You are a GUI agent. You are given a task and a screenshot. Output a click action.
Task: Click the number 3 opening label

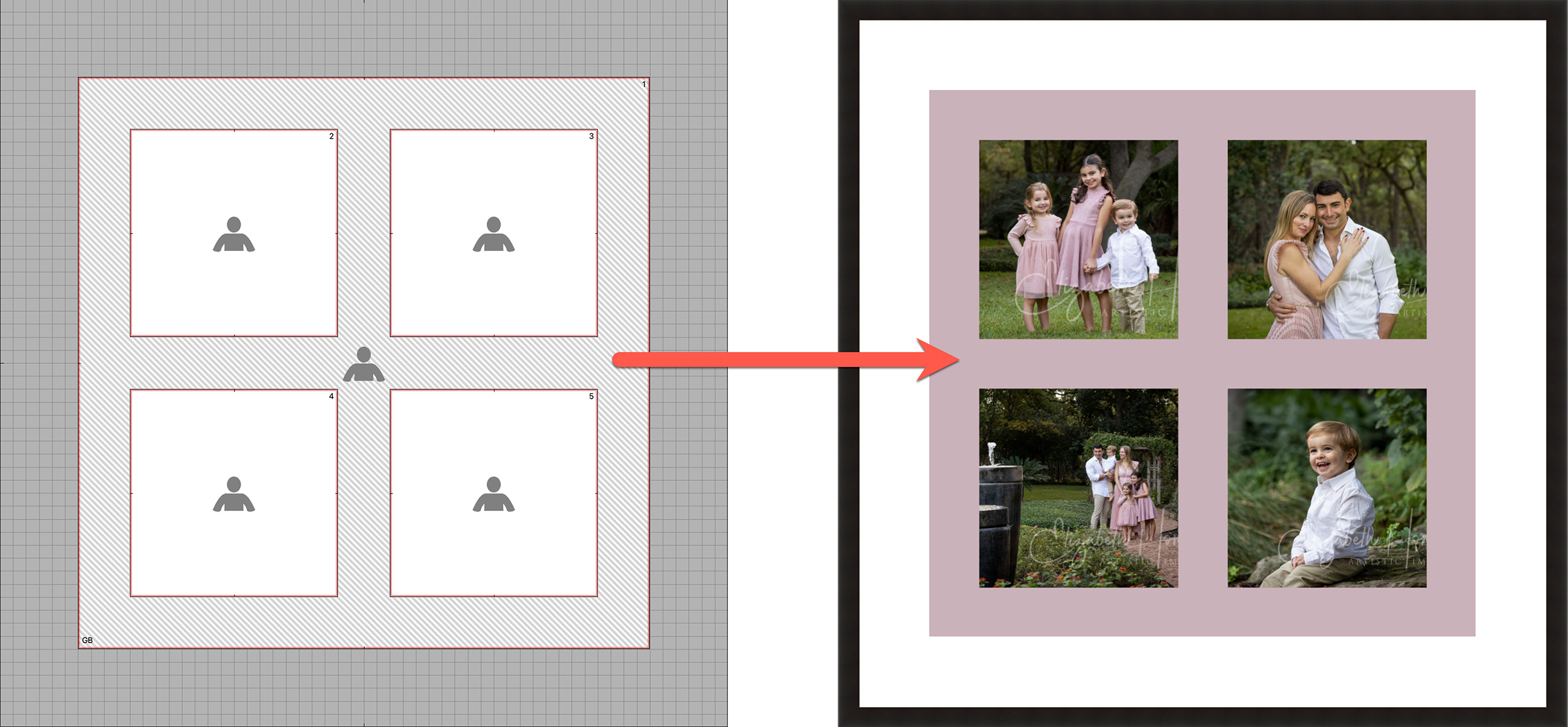tap(591, 136)
